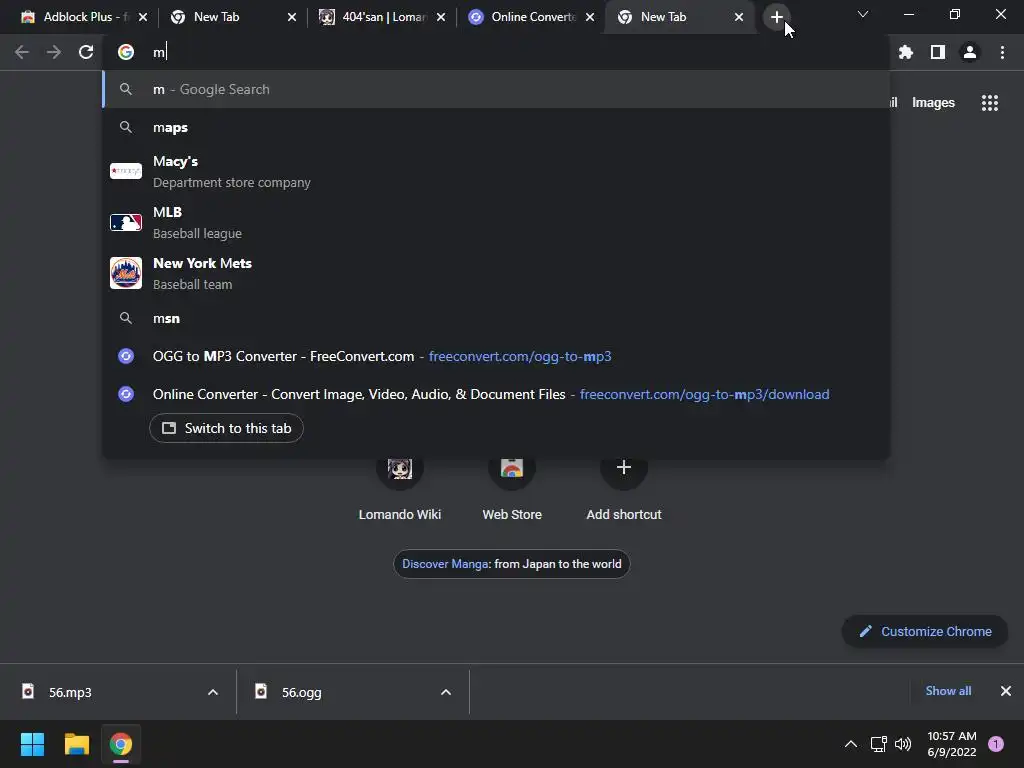Click the Chrome taskbar icon
1024x768 pixels.
point(121,744)
